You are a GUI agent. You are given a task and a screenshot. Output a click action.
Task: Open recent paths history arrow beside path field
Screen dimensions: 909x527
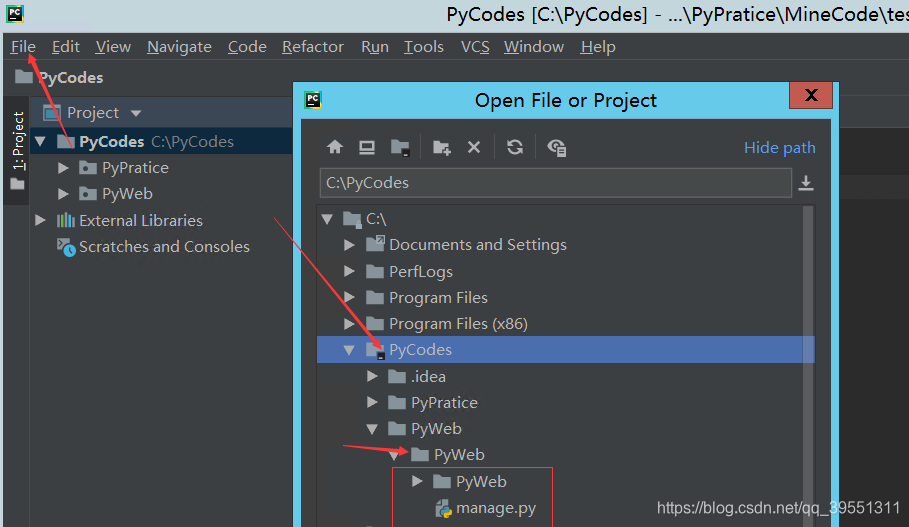pos(806,183)
